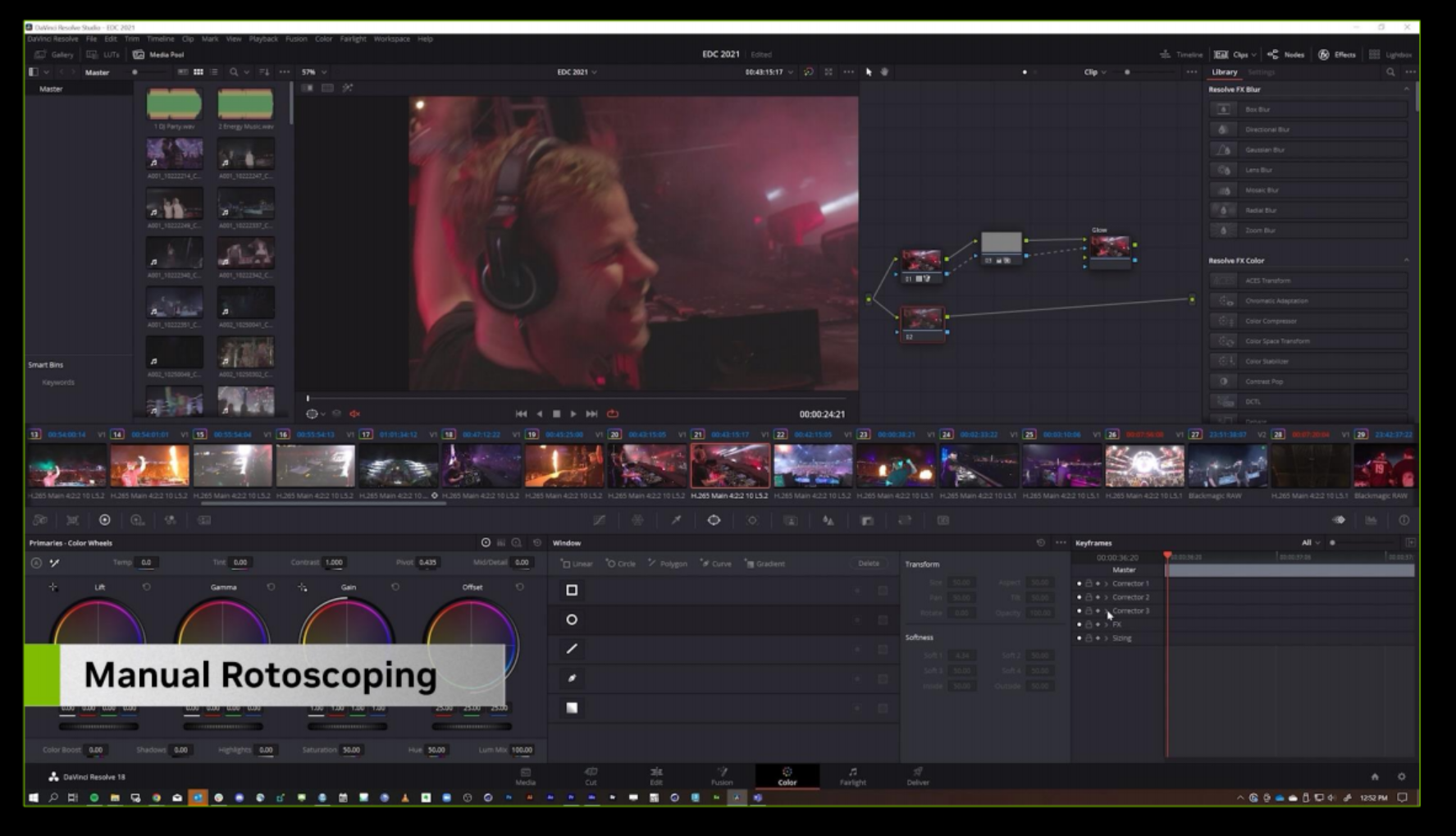Open the Qualifier eyedropper palette

click(x=676, y=520)
